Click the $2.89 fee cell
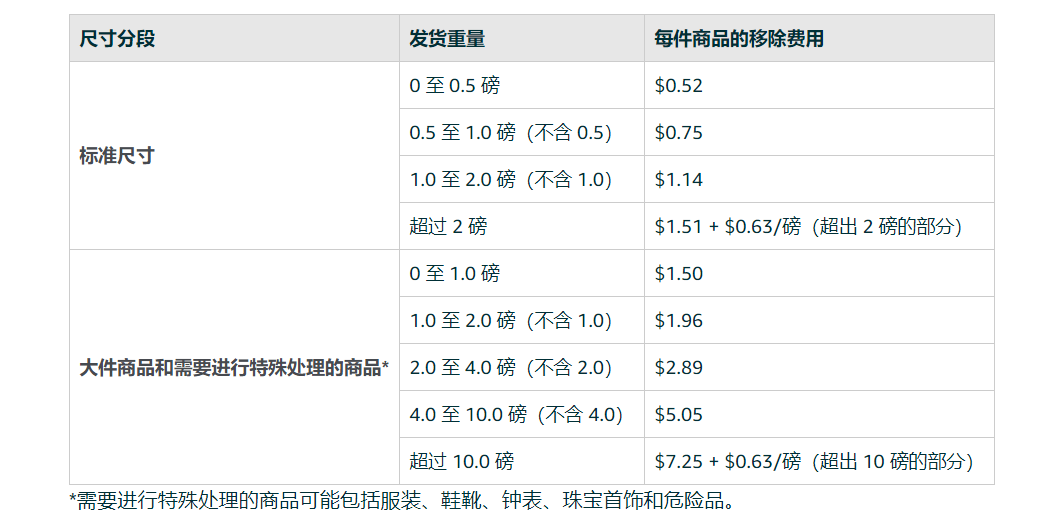The width and height of the screenshot is (1050, 527). pos(679,368)
